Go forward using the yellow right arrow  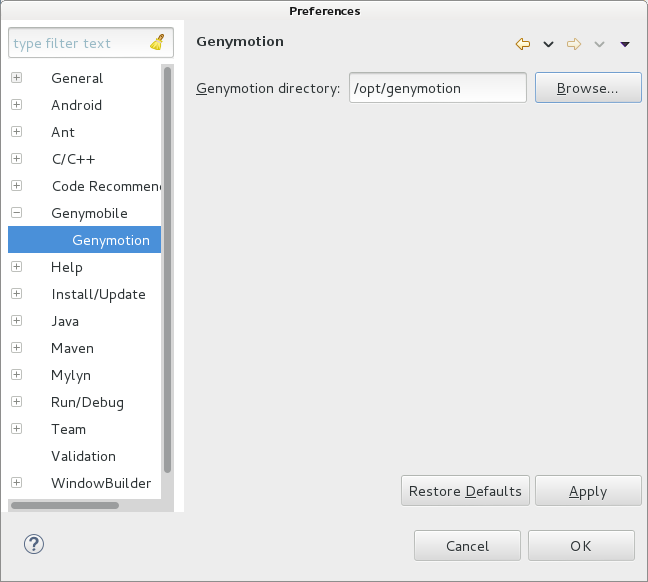tap(574, 44)
